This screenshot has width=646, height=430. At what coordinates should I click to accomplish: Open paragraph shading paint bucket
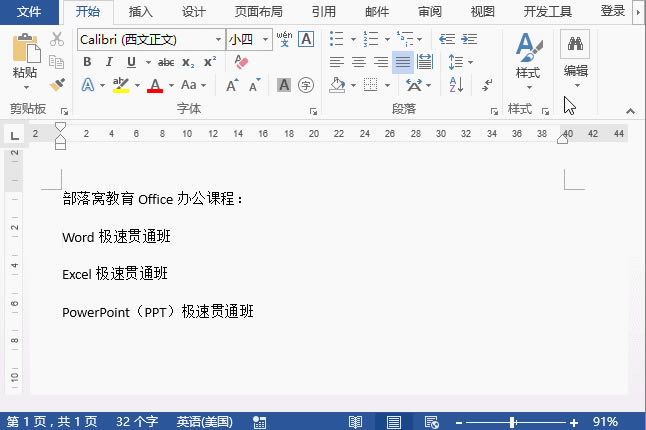click(337, 85)
